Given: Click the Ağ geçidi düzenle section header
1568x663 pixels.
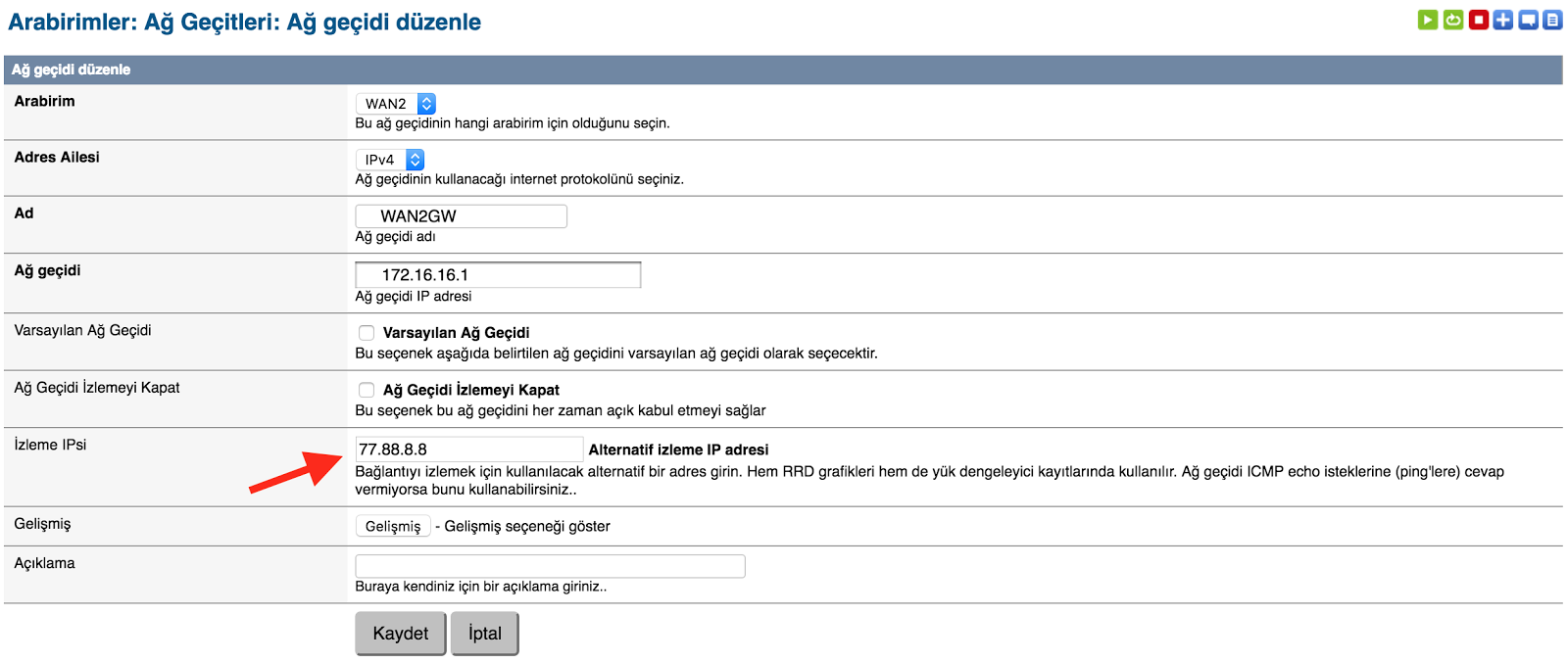Looking at the screenshot, I should [72, 70].
